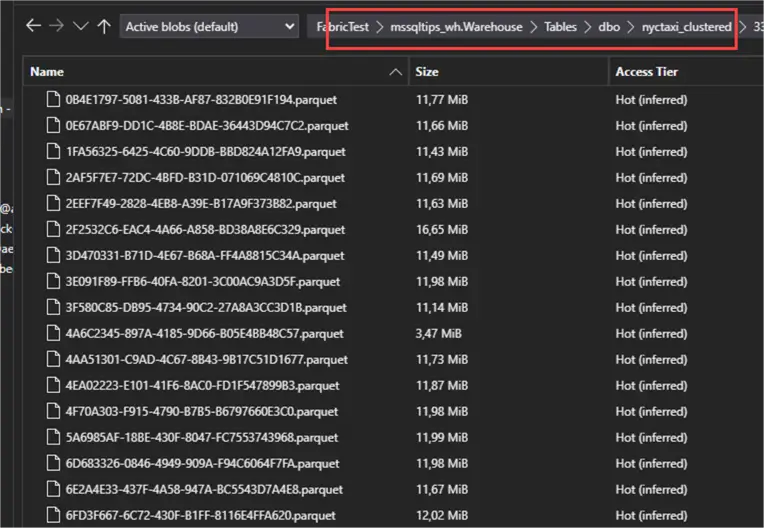Click the 3,47 MiB size value

tap(438, 334)
